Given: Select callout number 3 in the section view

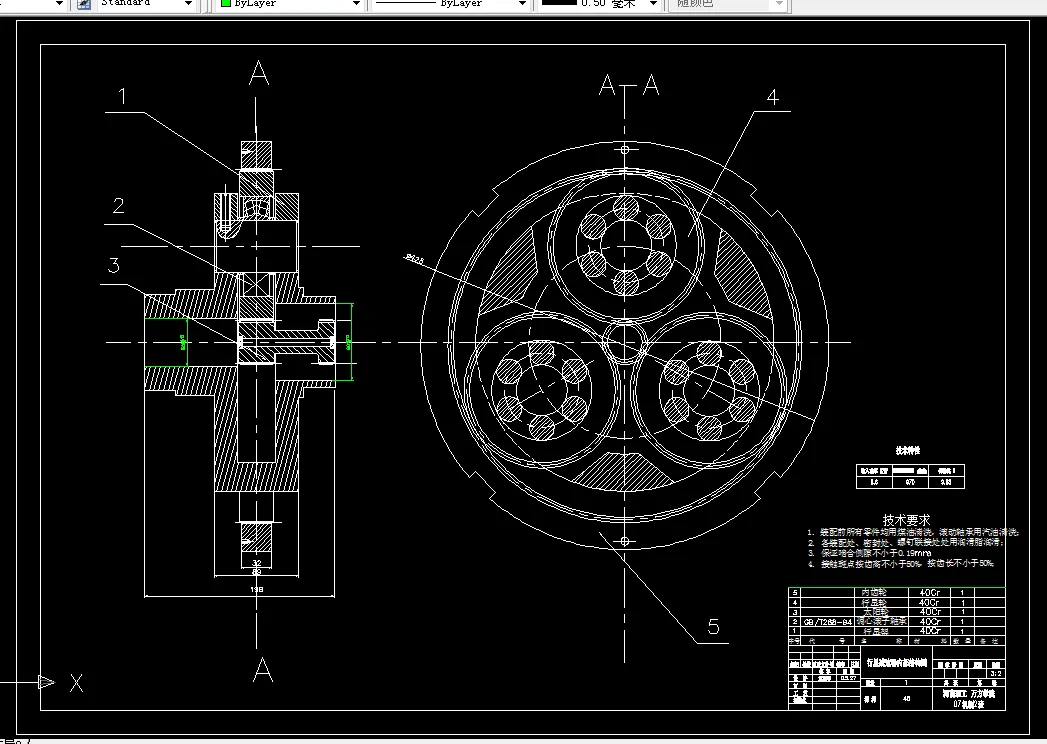Looking at the screenshot, I should click(x=114, y=266).
